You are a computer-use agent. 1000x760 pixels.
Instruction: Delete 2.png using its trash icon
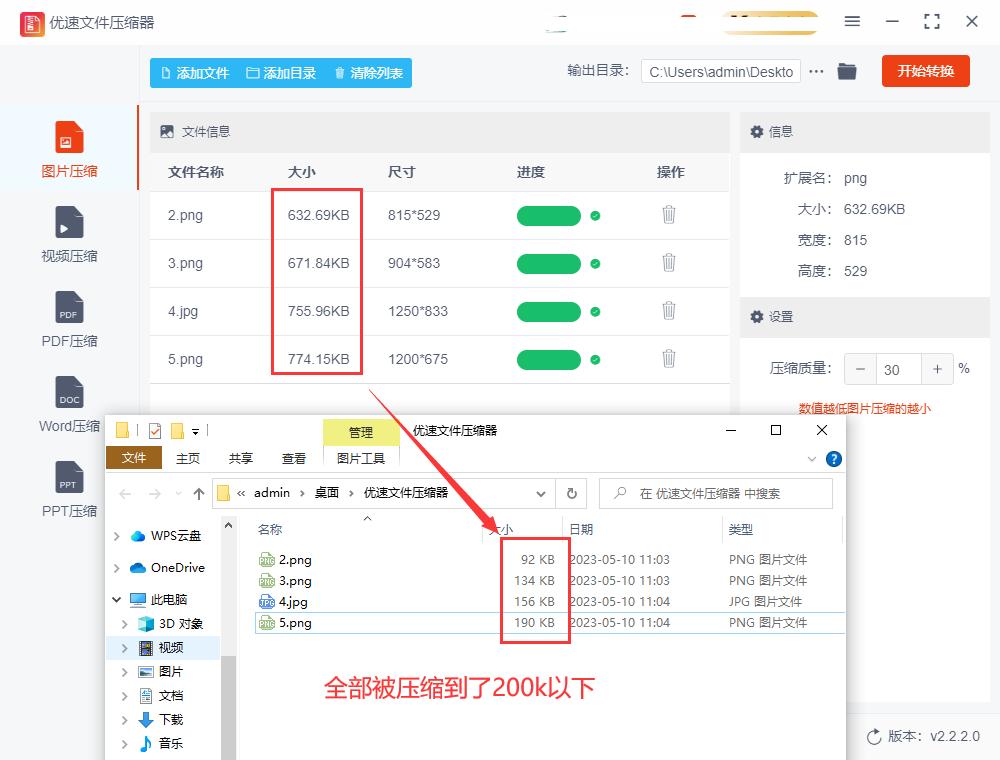tap(668, 215)
